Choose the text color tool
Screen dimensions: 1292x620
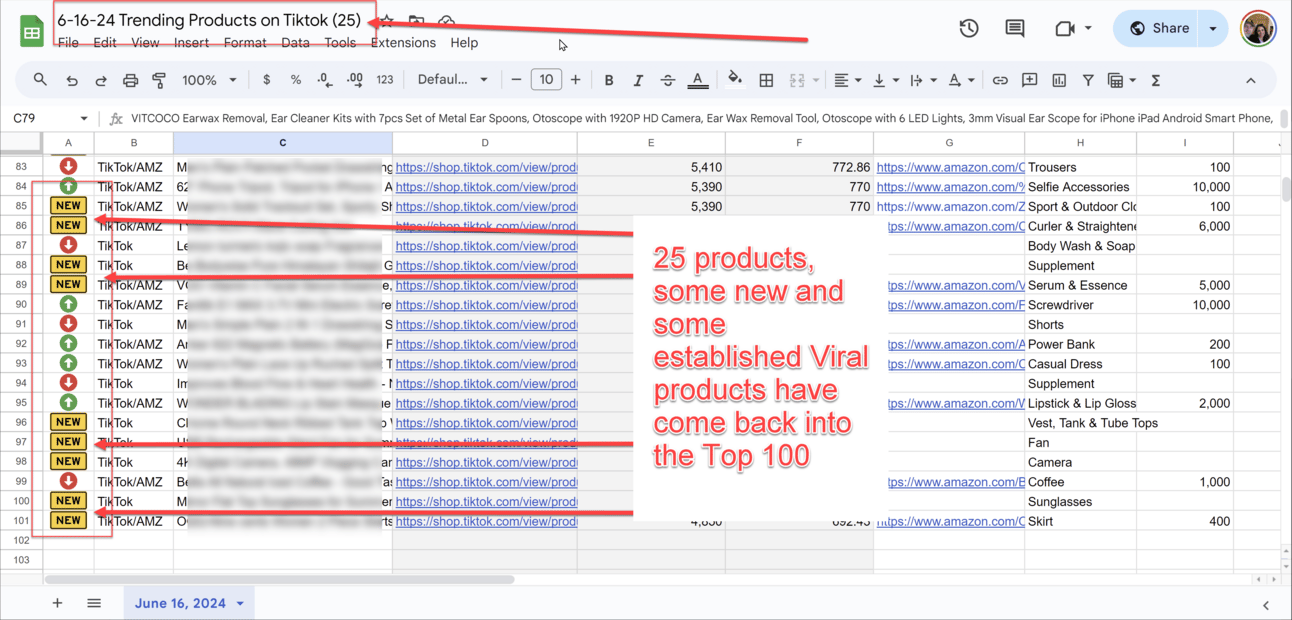click(x=698, y=80)
